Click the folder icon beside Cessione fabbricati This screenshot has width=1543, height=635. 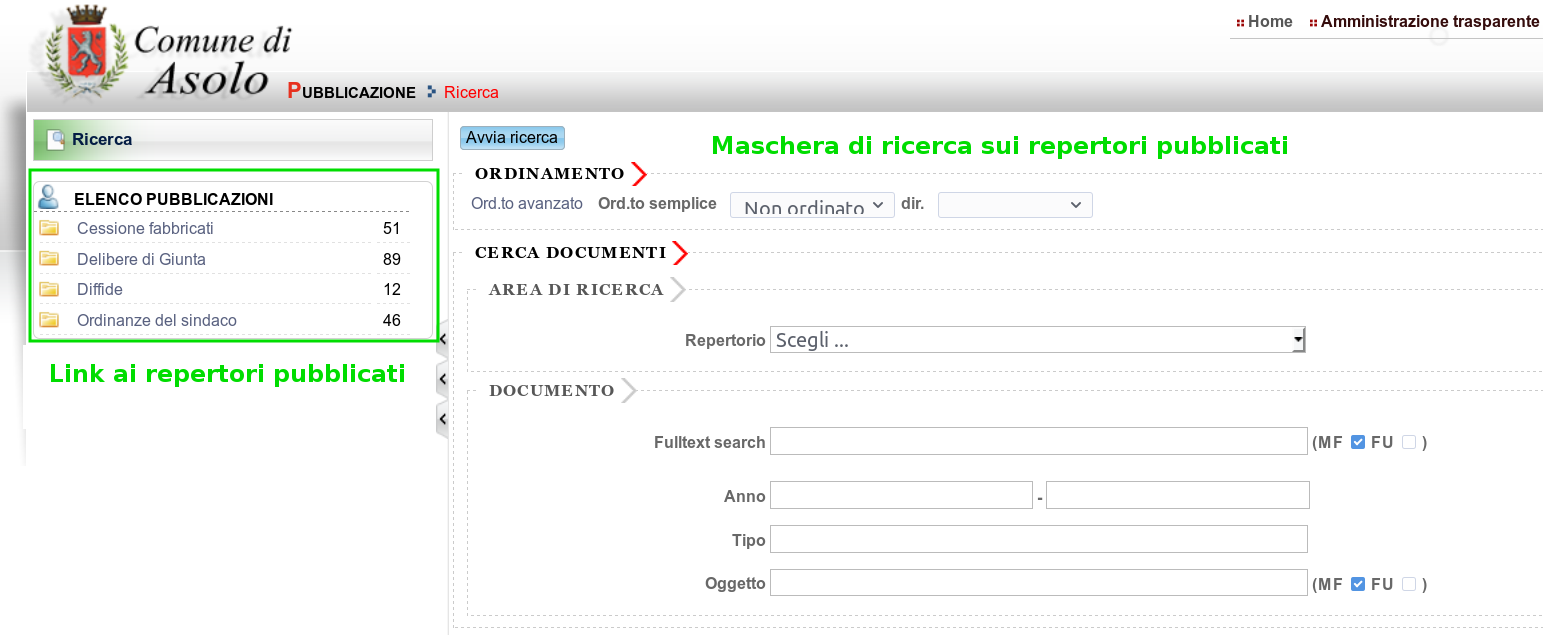(x=49, y=228)
